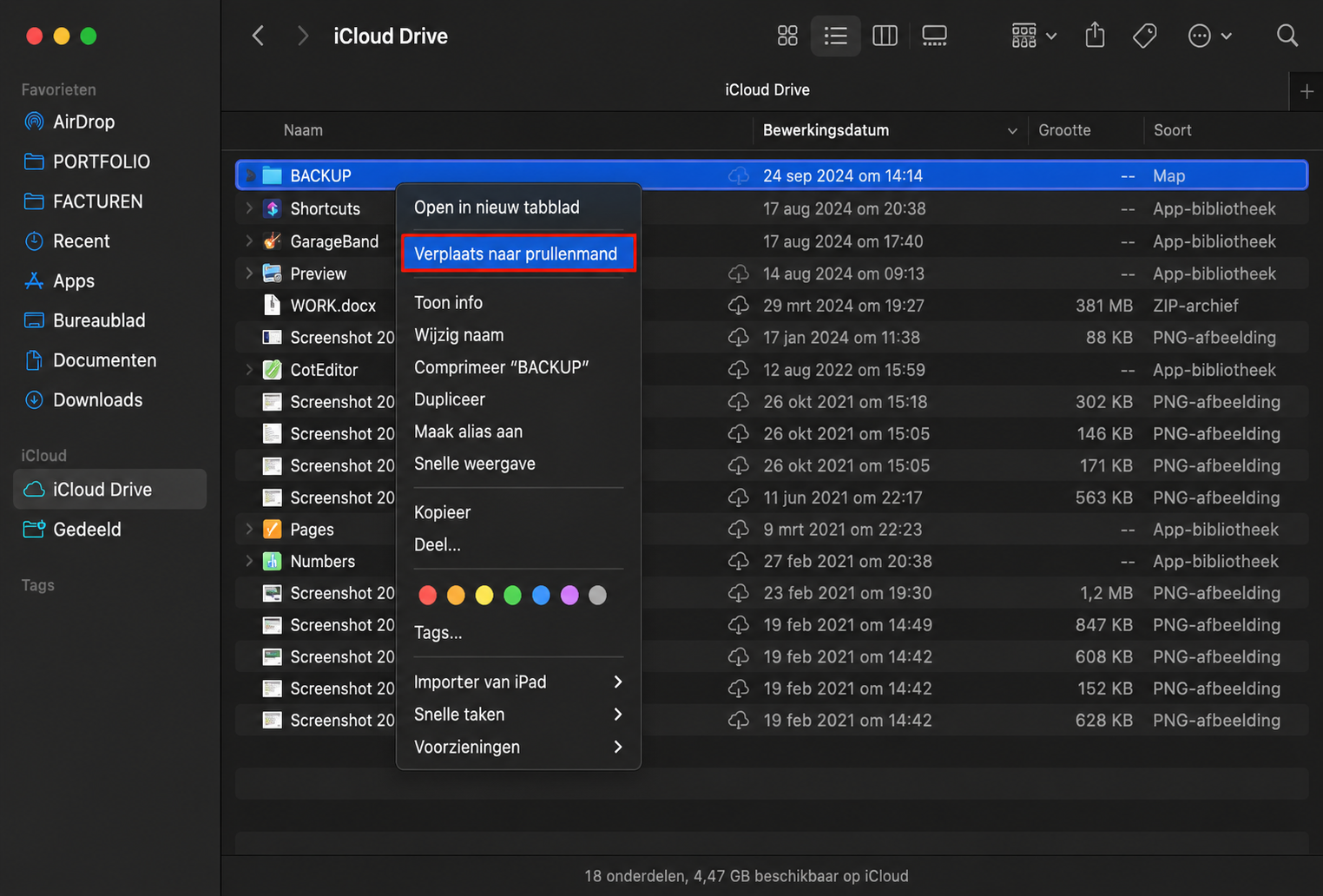Add a new tab with plus button
1323x896 pixels.
tap(1307, 91)
